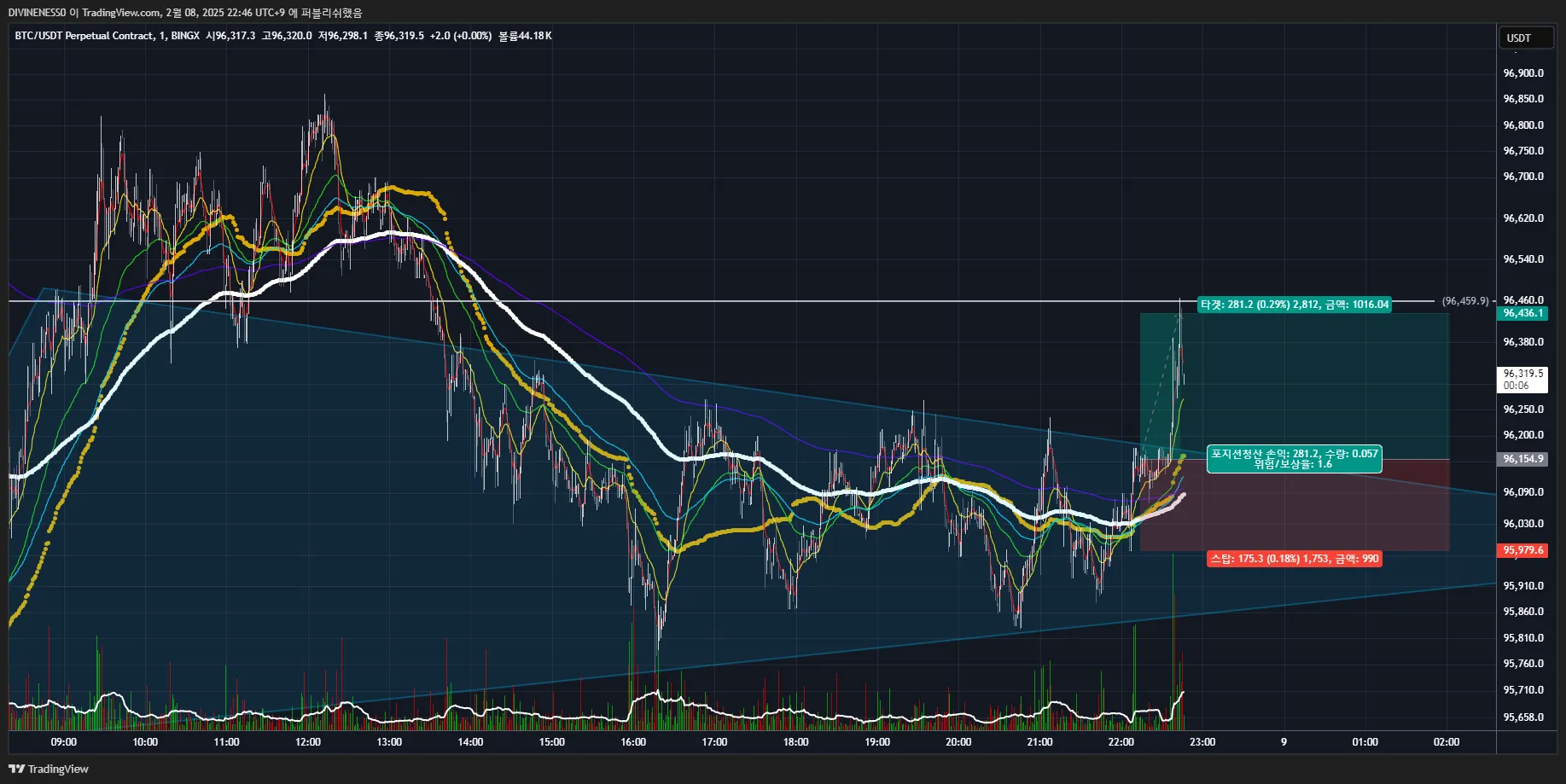Click the BINGX exchange label

pyautogui.click(x=185, y=36)
